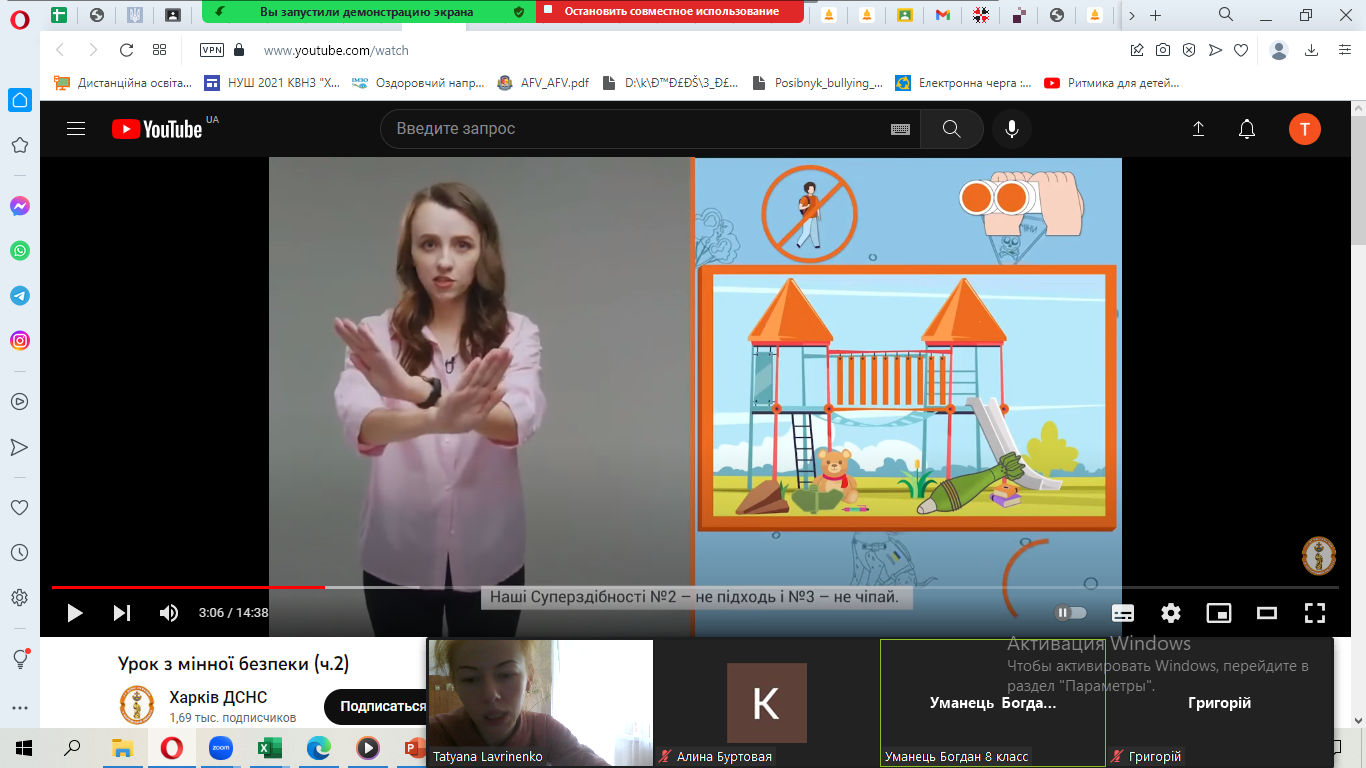Toggle the VPN badge in address bar
Screen dimensions: 1366x768
tap(211, 50)
